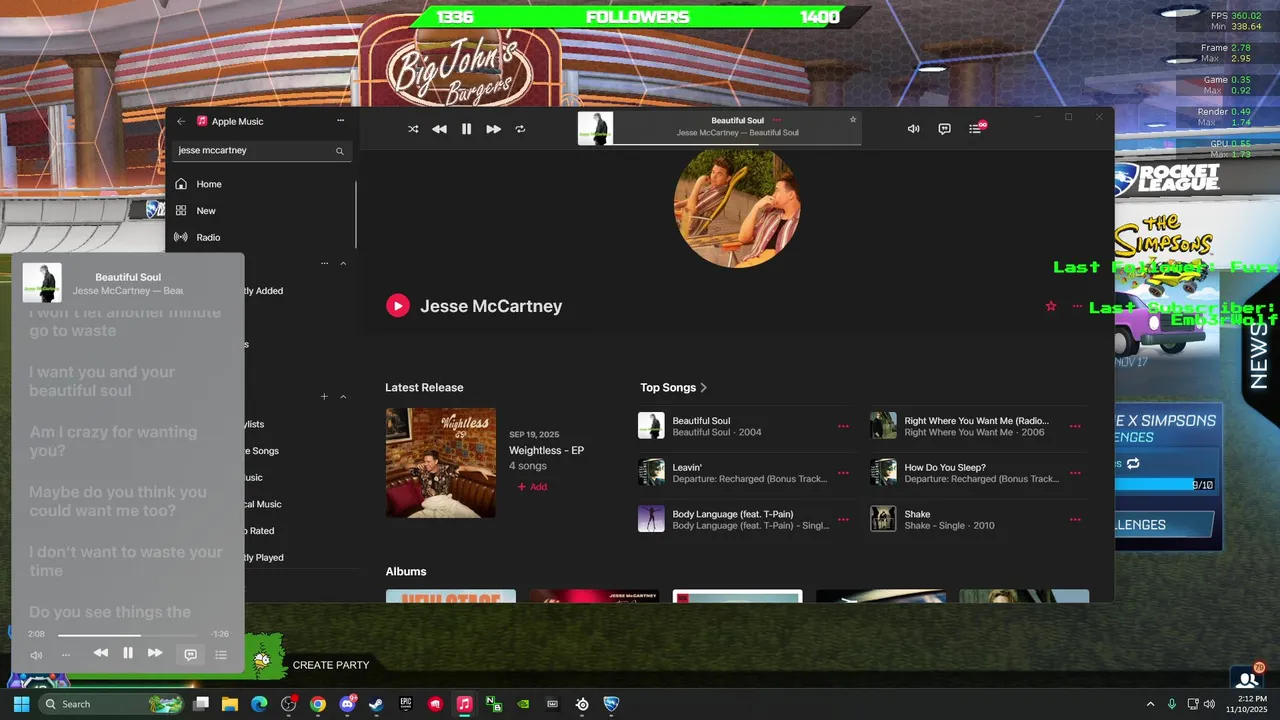This screenshot has width=1280, height=720.
Task: Toggle repeat in the main player bar
Action: coord(520,129)
